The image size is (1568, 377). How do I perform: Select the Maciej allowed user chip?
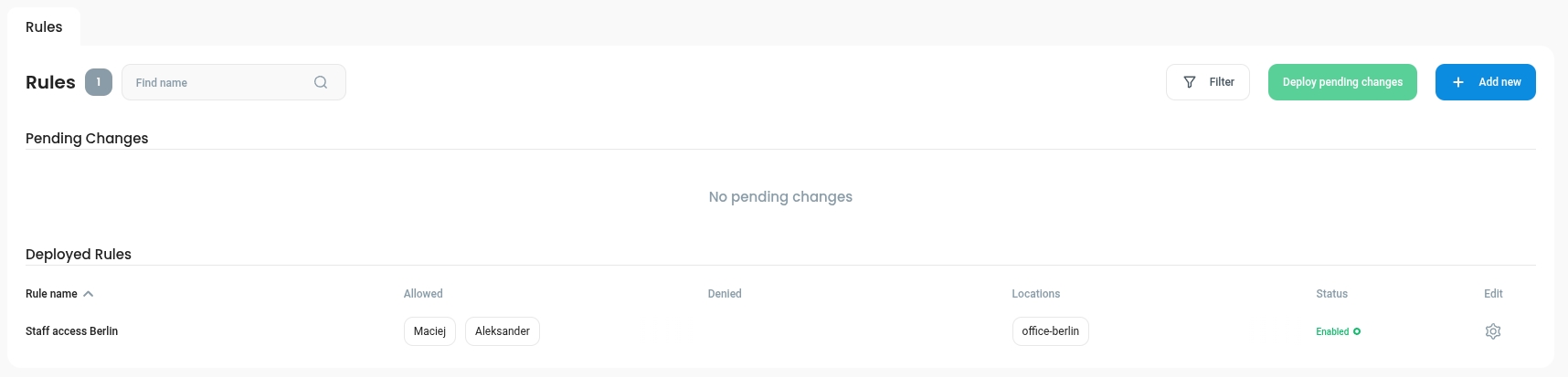coord(429,331)
